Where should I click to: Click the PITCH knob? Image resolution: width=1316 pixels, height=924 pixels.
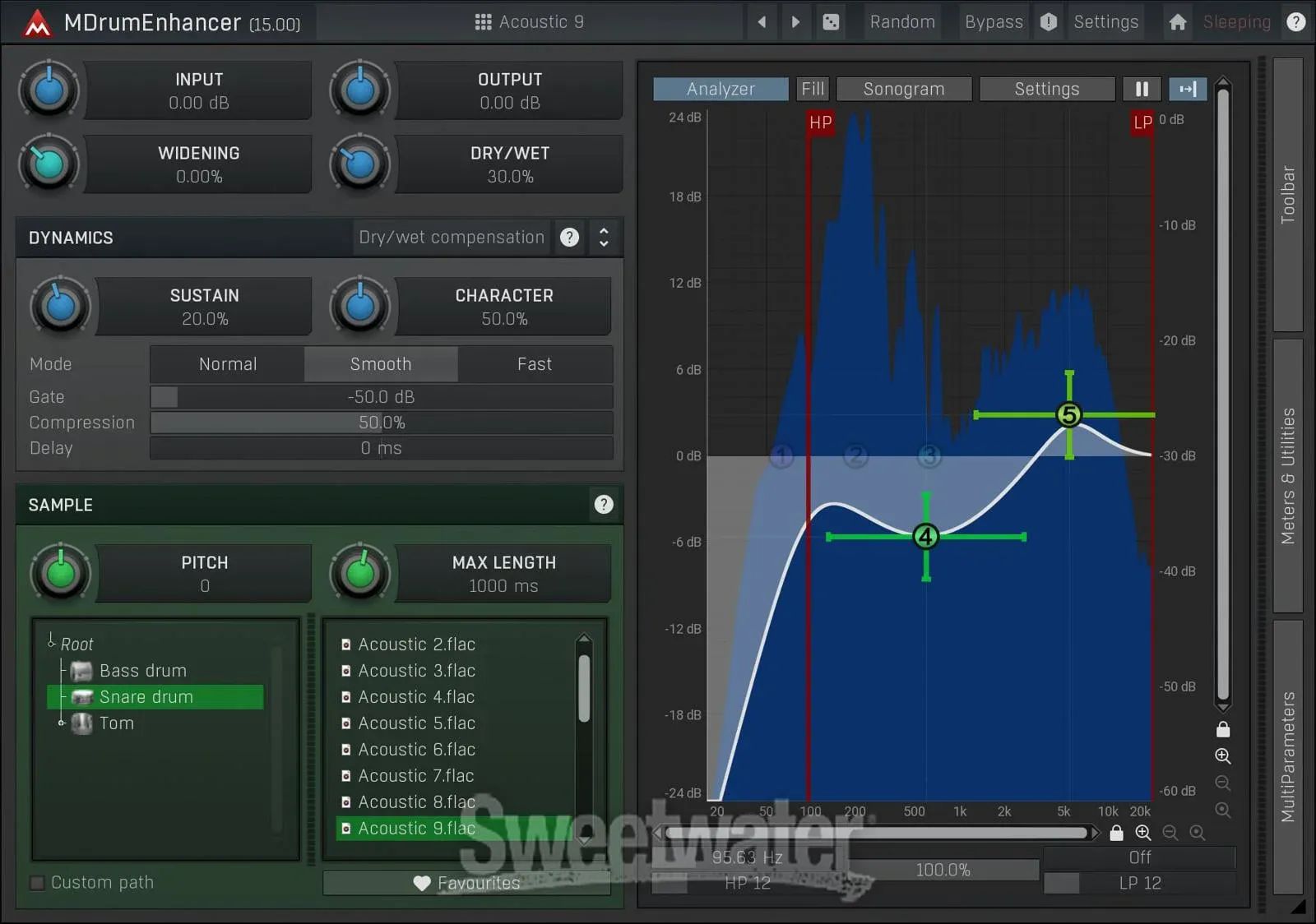[x=60, y=573]
